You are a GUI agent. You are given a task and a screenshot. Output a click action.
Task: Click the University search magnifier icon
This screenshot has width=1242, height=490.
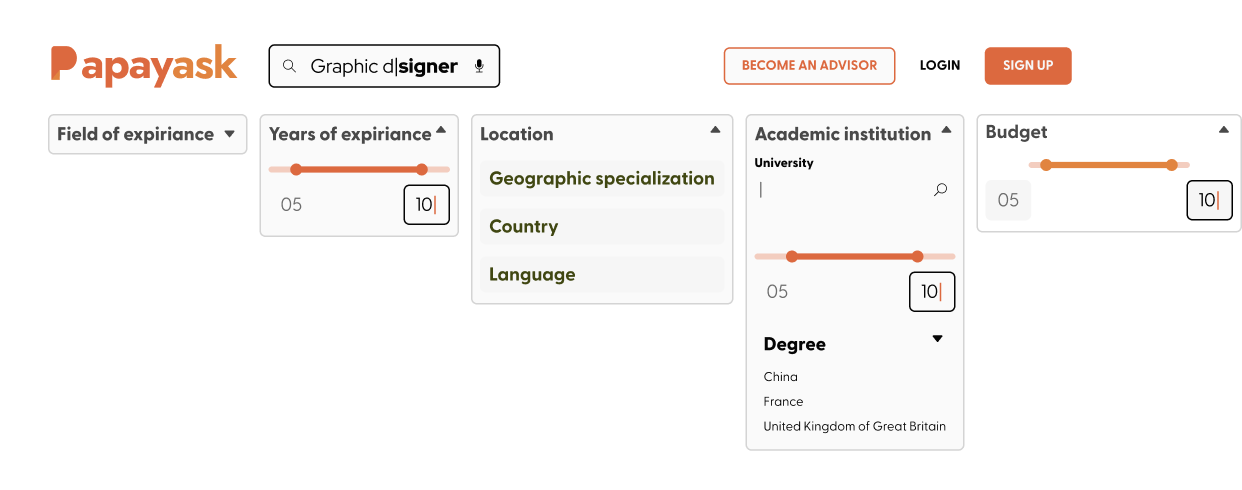(x=940, y=189)
